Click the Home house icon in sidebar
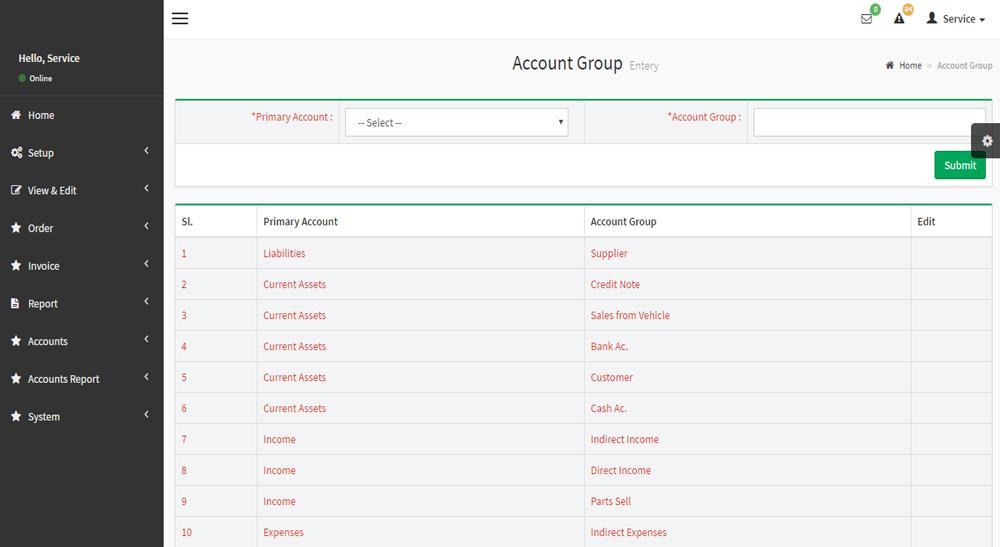 point(16,115)
